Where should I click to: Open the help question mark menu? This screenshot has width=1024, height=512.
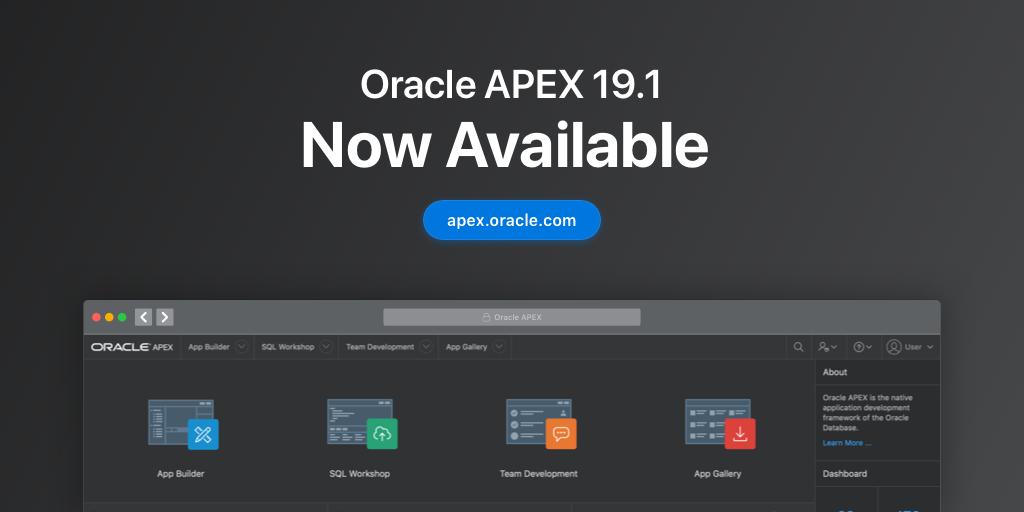click(x=863, y=347)
